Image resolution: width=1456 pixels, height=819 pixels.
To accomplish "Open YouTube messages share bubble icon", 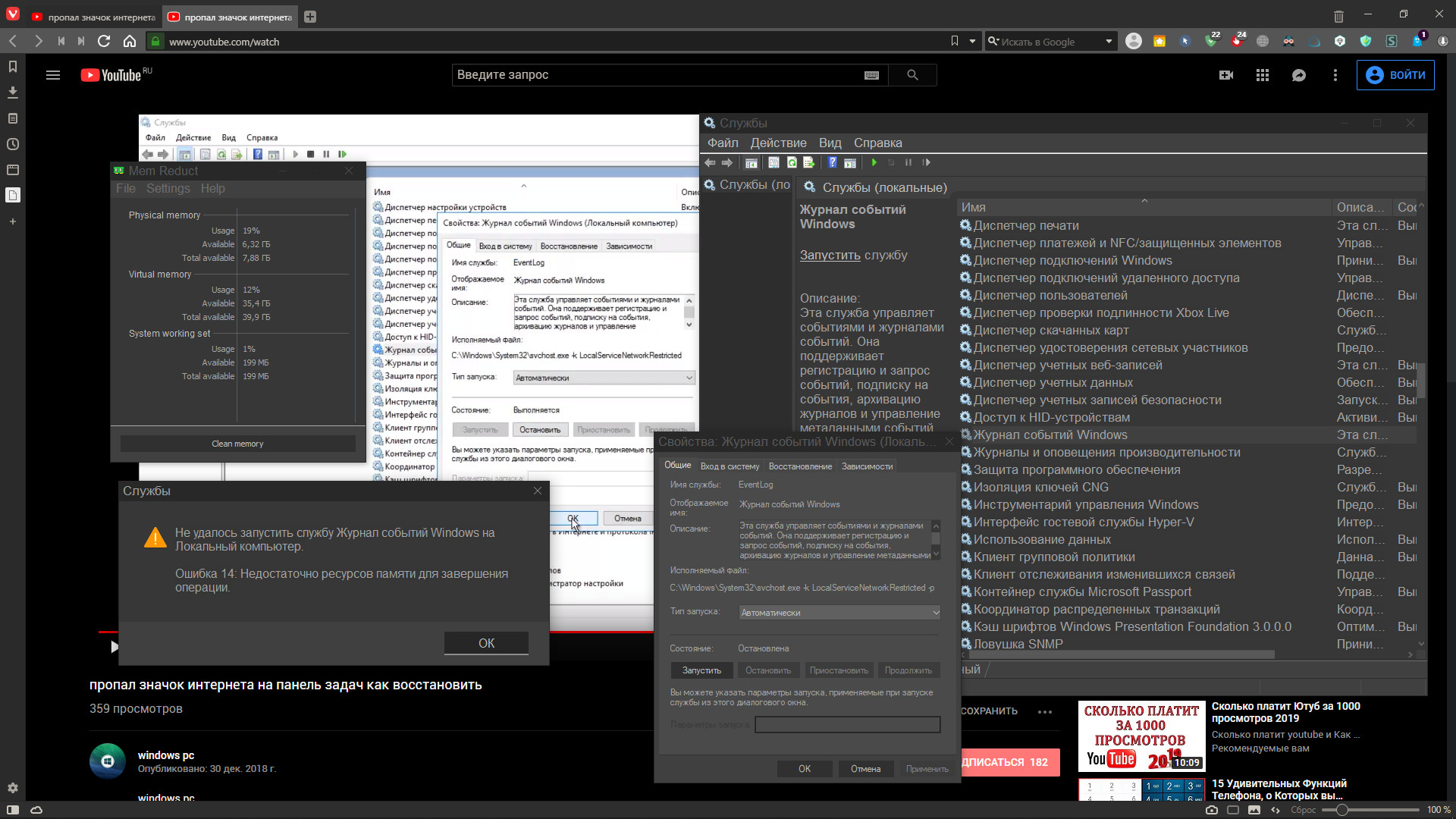I will [x=1299, y=75].
